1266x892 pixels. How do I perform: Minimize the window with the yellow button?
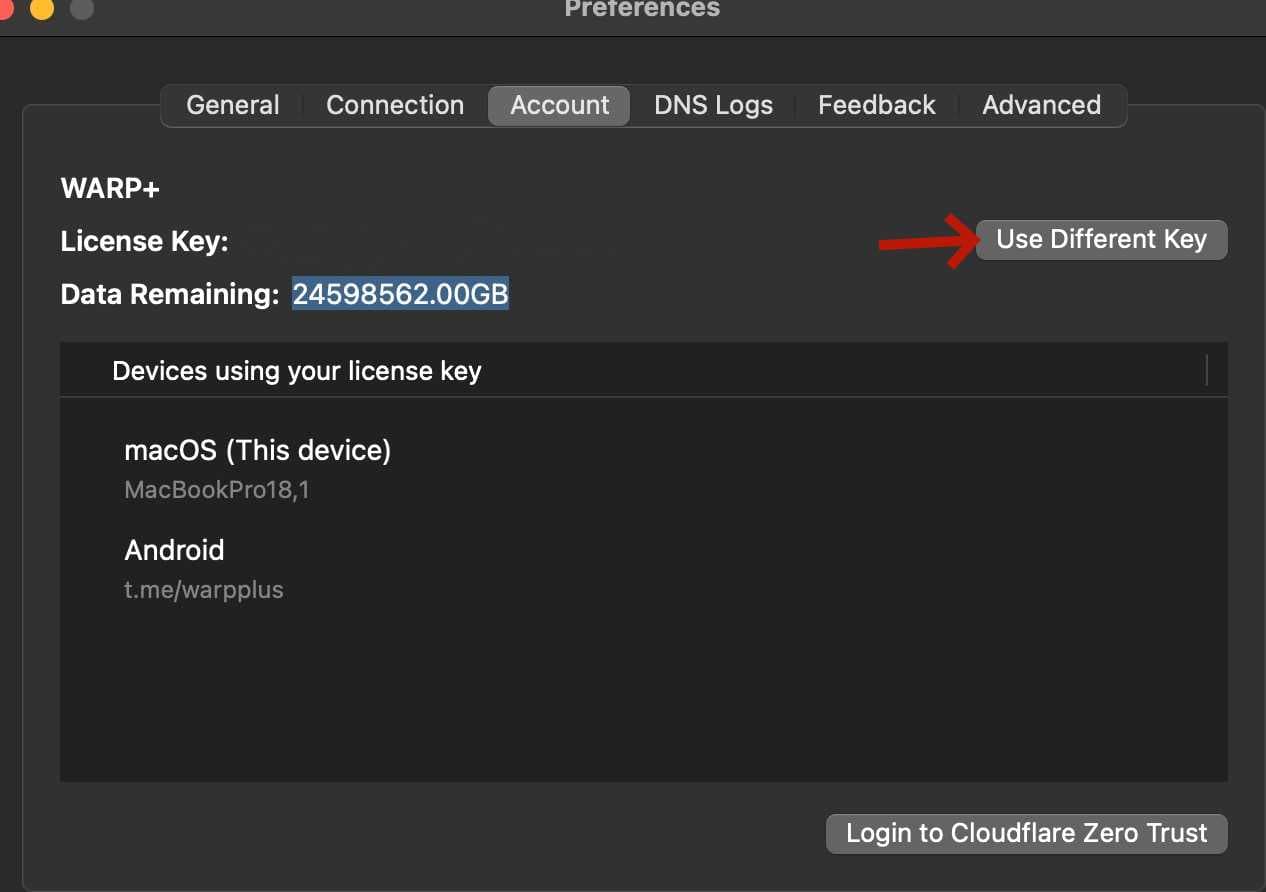click(x=41, y=8)
